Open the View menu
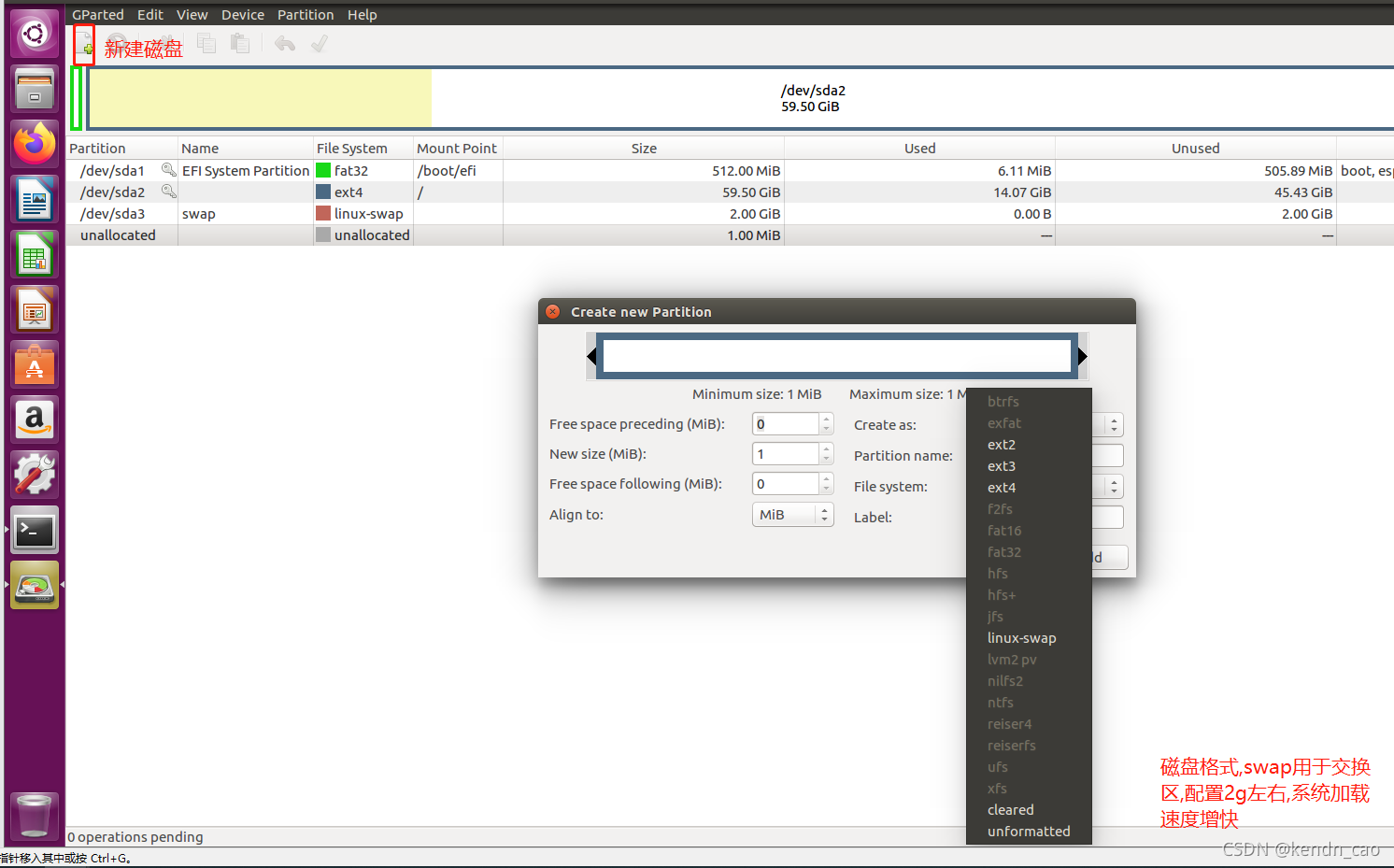The height and width of the screenshot is (868, 1394). (192, 15)
